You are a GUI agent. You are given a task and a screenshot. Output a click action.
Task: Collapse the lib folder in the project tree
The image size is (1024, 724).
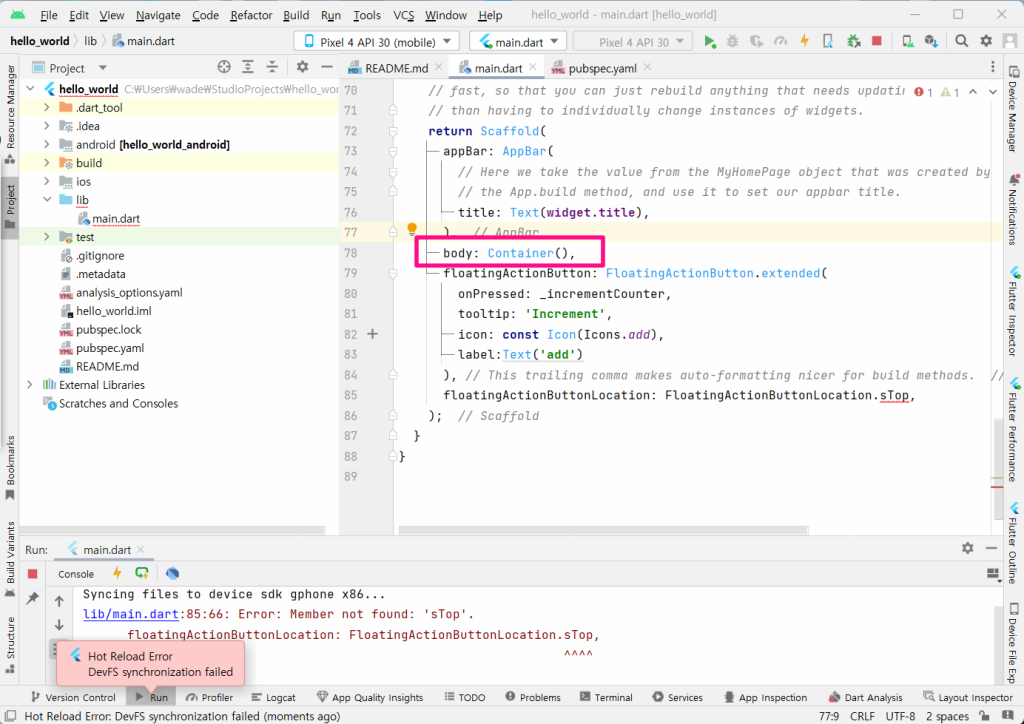47,200
